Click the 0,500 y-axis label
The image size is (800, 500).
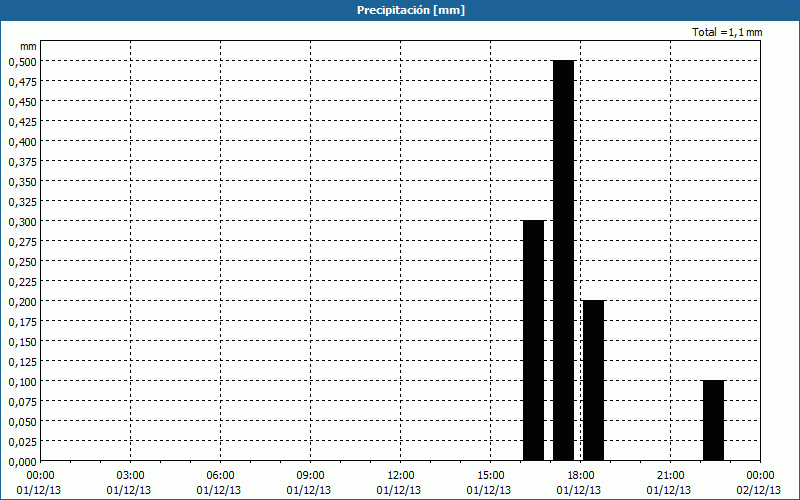pos(22,62)
